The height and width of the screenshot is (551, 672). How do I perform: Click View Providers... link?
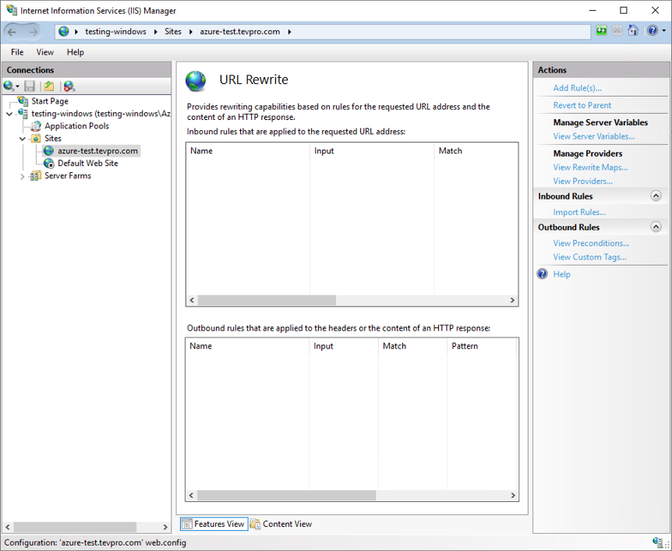(x=582, y=181)
